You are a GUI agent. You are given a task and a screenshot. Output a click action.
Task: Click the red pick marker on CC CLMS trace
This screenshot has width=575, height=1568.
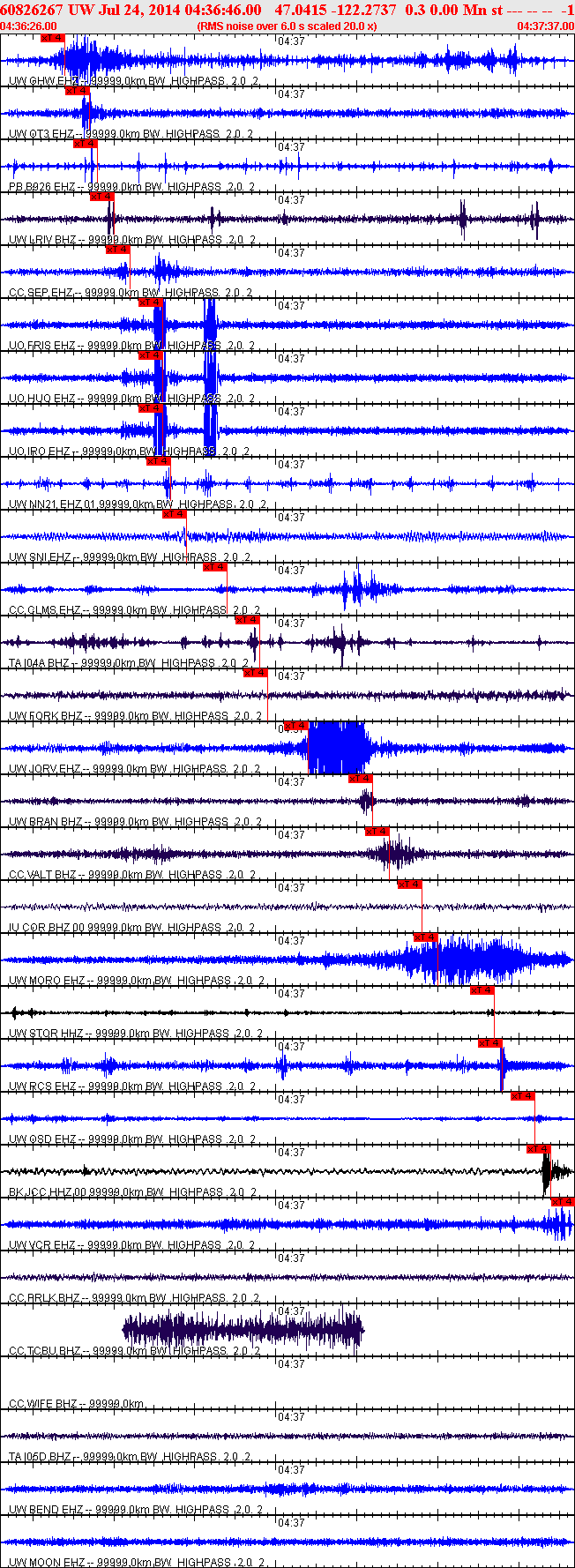215,567
